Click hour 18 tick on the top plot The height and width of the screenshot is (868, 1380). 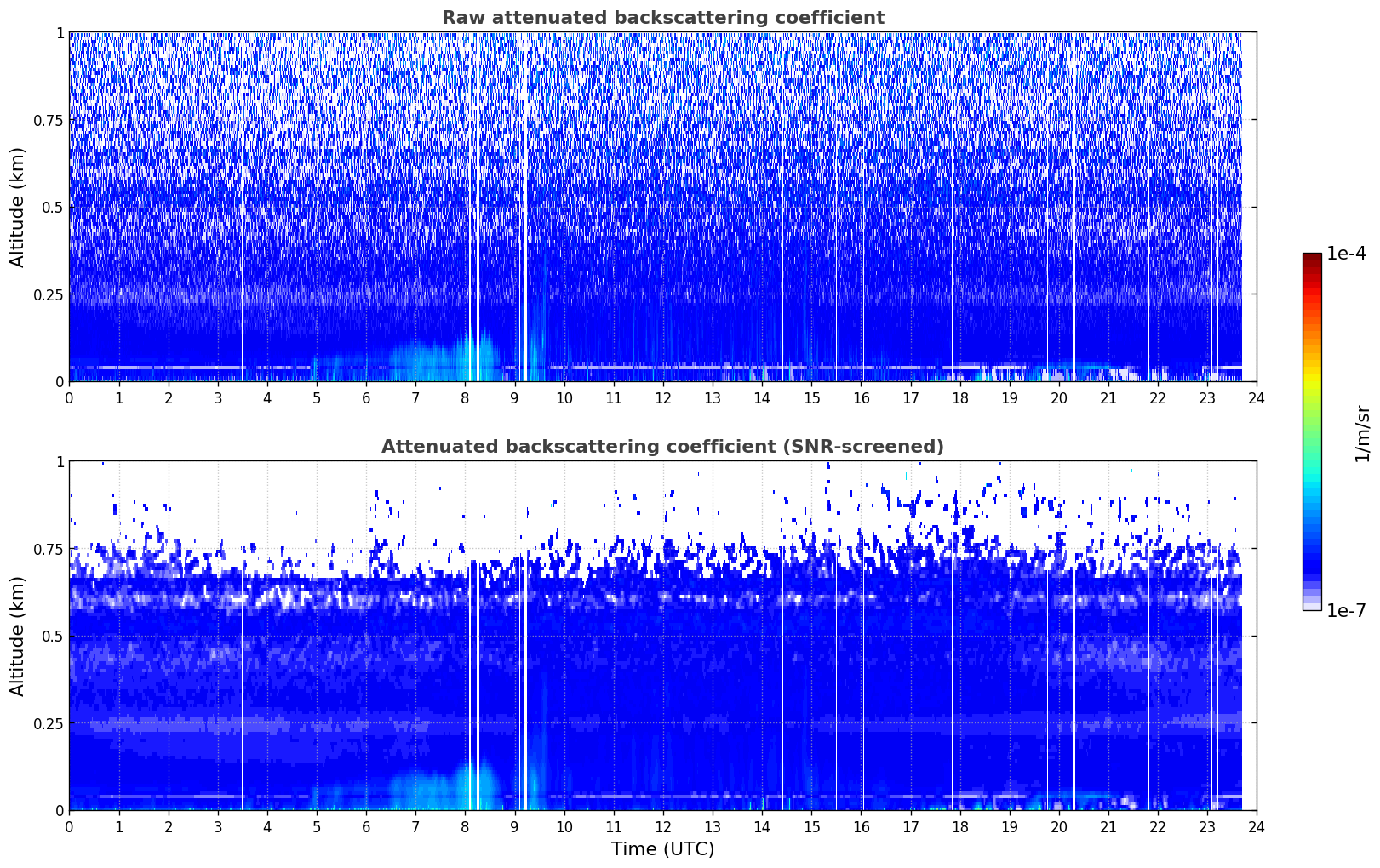tap(959, 398)
